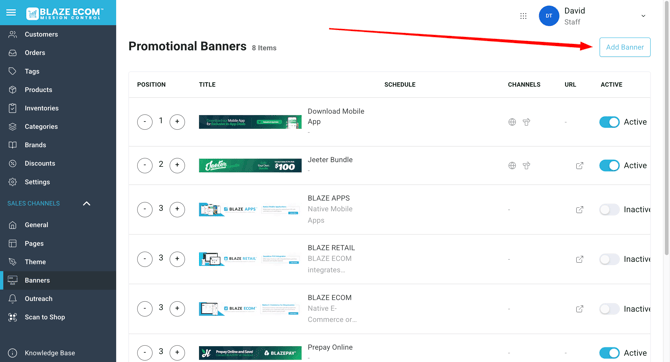
Task: Open the Prepay Online BlazePay banner thumbnail
Action: tap(250, 353)
